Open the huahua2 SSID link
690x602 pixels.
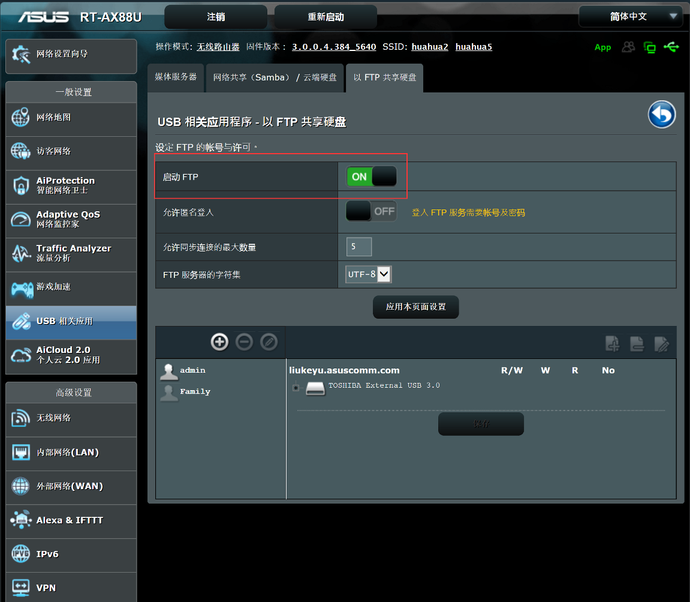pyautogui.click(x=429, y=47)
